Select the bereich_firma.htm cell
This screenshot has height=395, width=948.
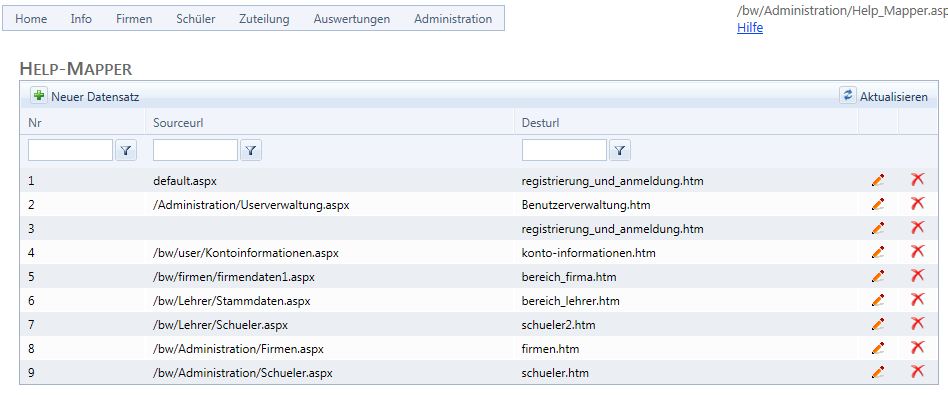(x=569, y=277)
